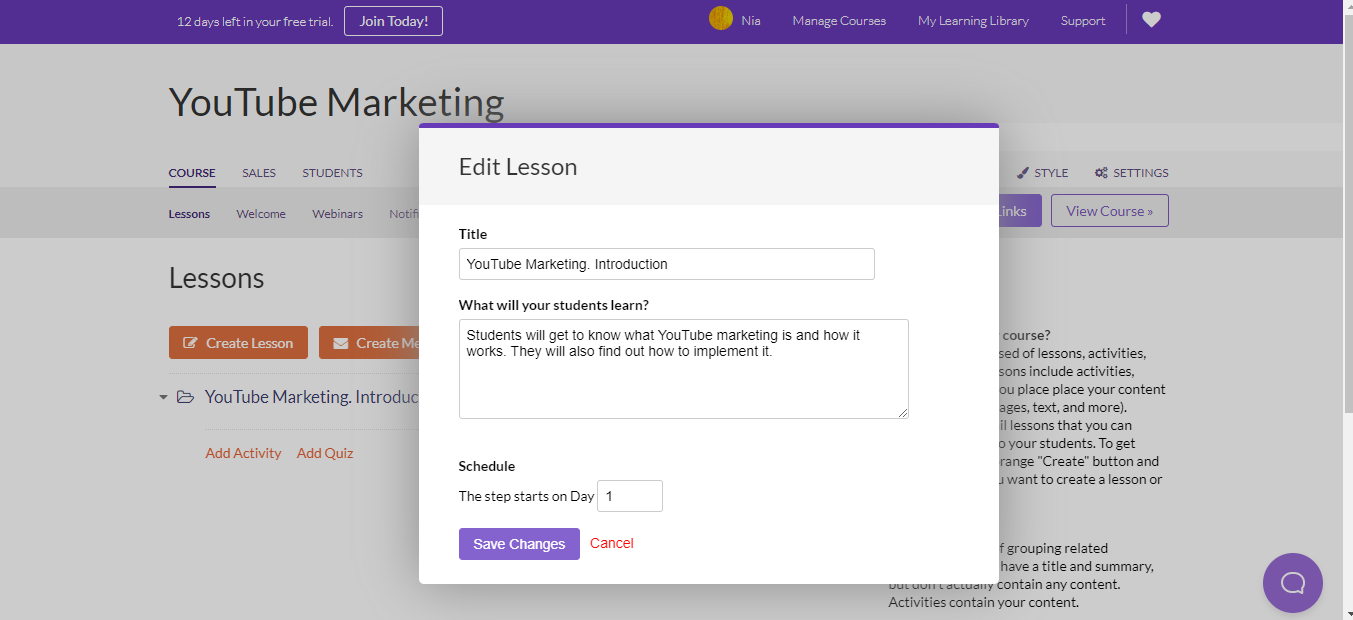Click the students learn description textarea
Image resolution: width=1353 pixels, height=620 pixels.
click(683, 368)
